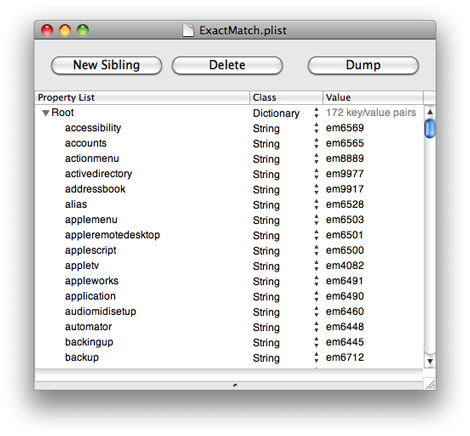470x436 pixels.
Task: Click value em9917
Action: [x=345, y=189]
